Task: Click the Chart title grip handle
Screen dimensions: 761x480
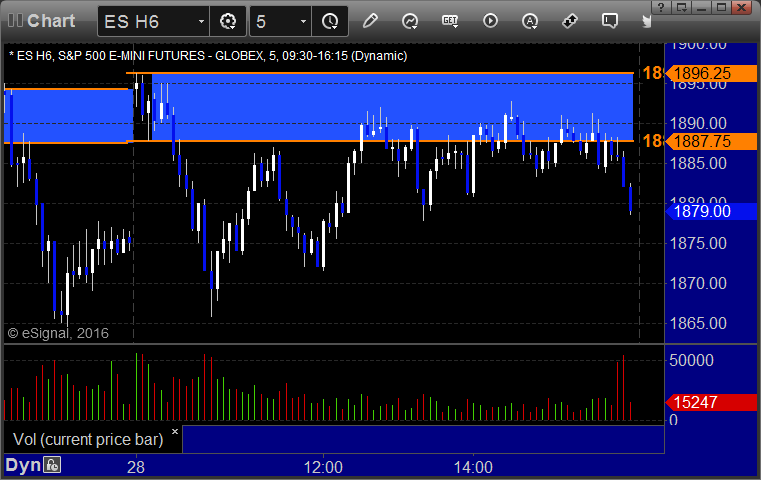Action: [x=15, y=21]
